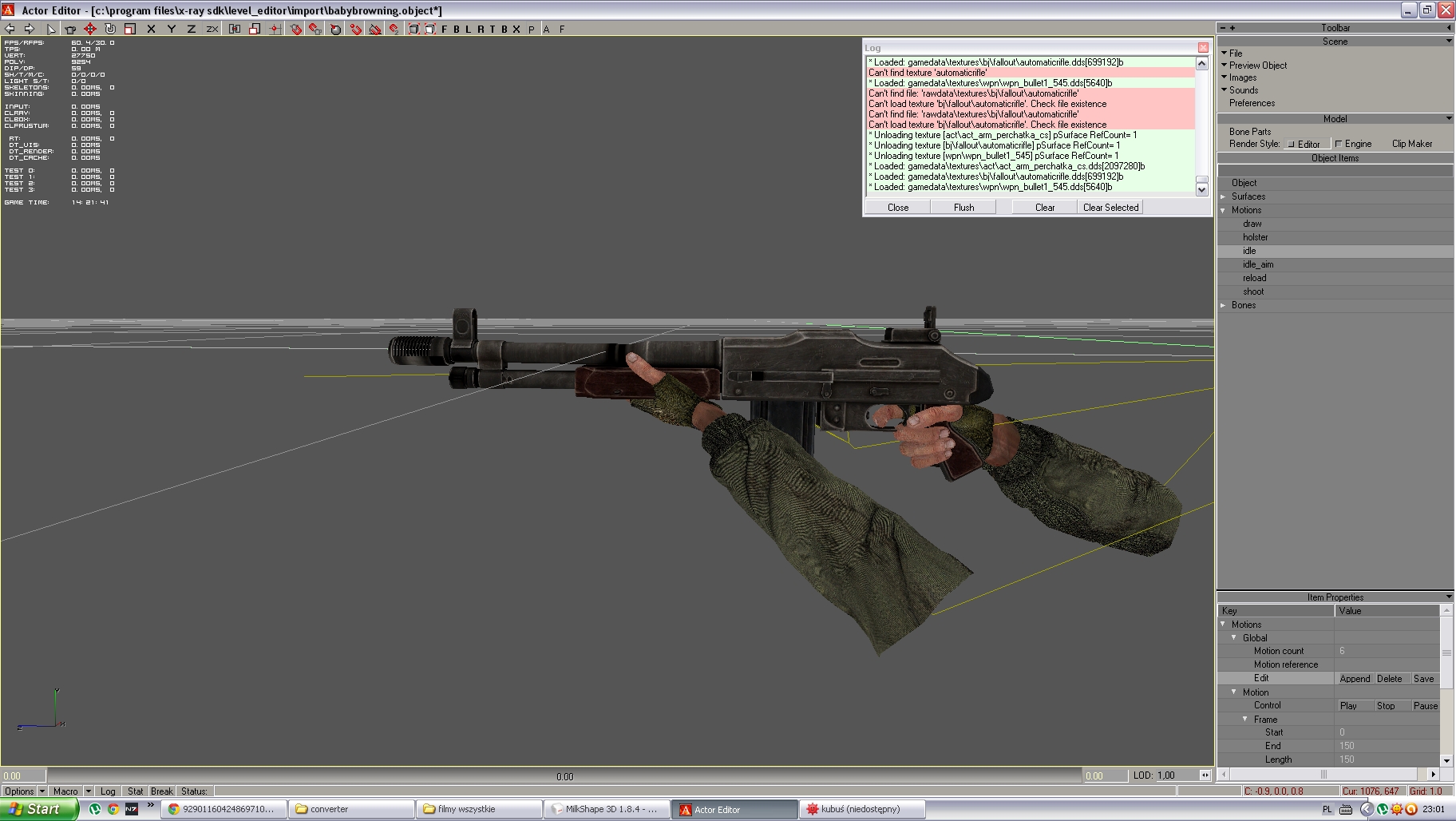This screenshot has height=821, width=1456.
Task: Open the Preview Object dropdown
Action: pyautogui.click(x=1257, y=65)
